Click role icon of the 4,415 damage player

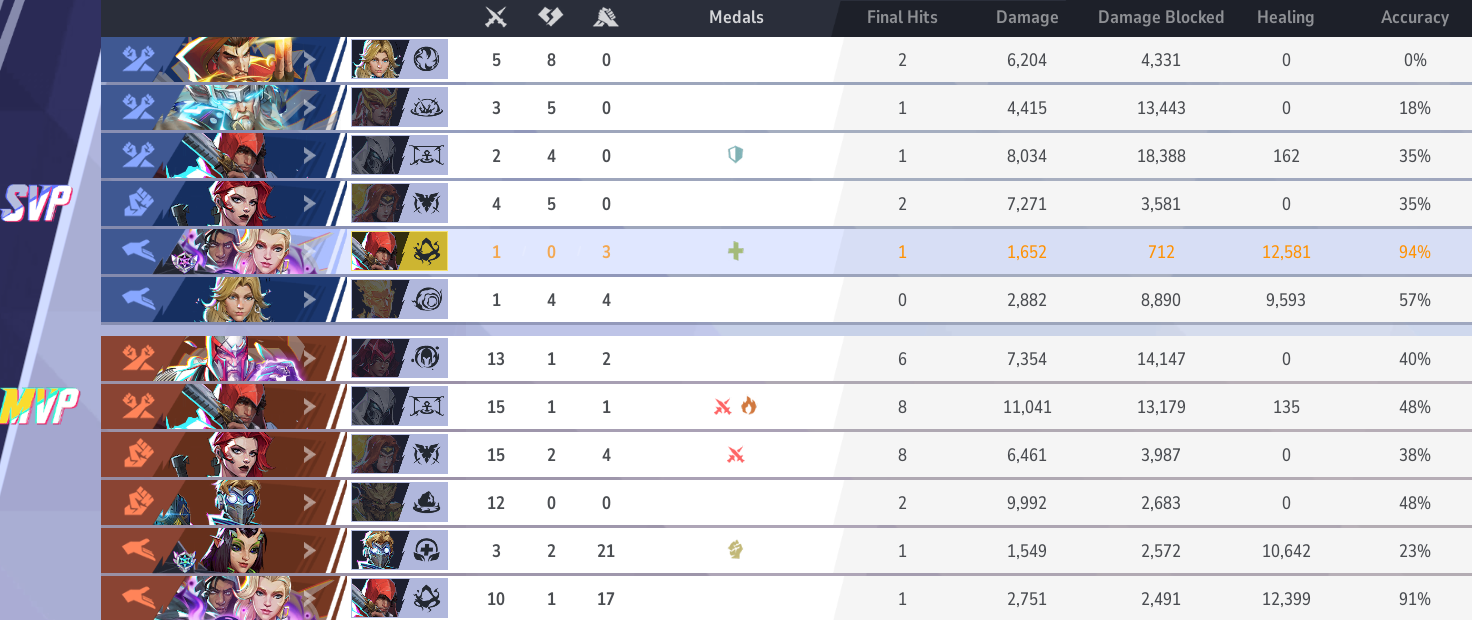coord(138,107)
